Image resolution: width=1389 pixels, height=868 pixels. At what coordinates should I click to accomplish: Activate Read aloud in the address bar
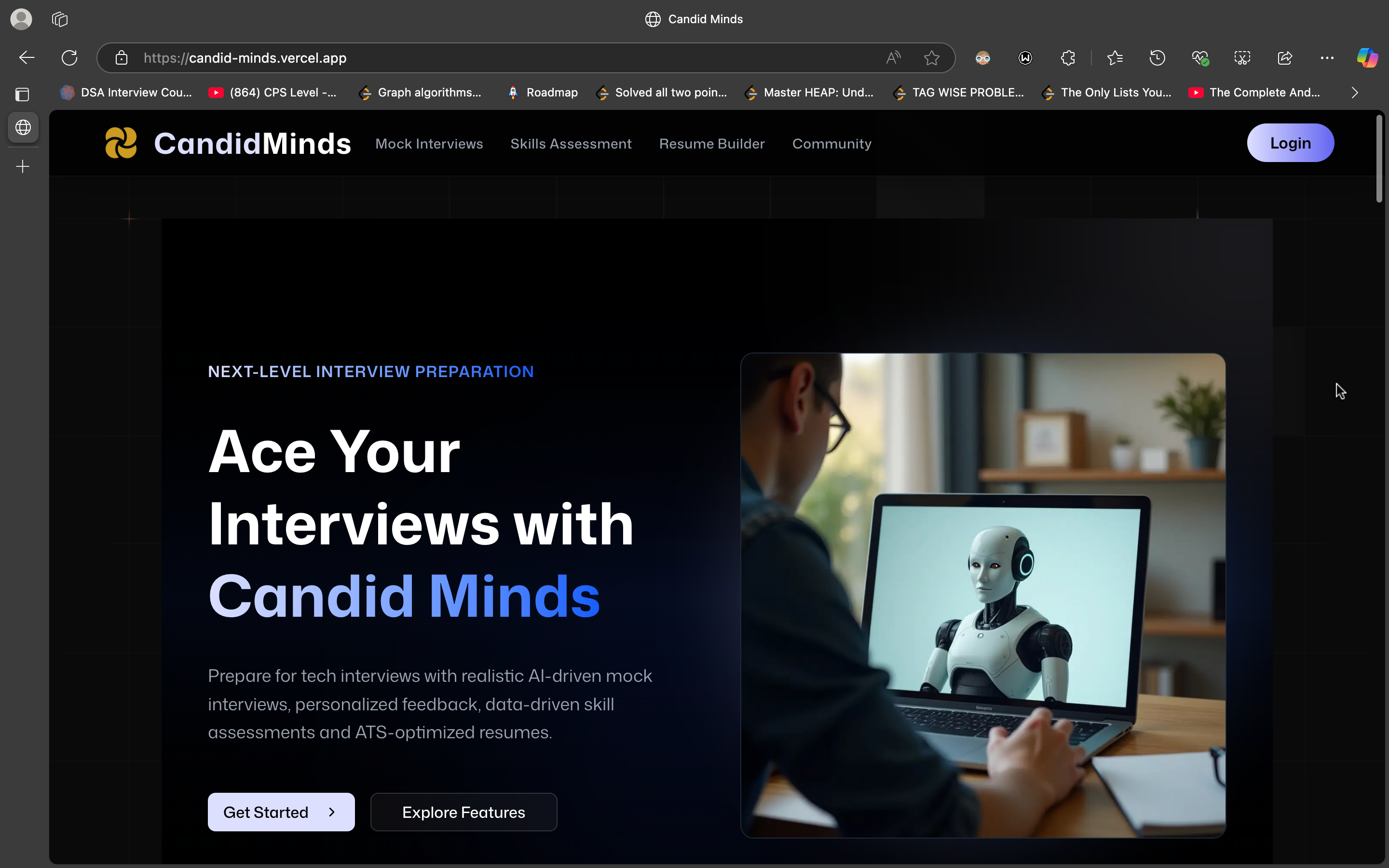tap(894, 57)
